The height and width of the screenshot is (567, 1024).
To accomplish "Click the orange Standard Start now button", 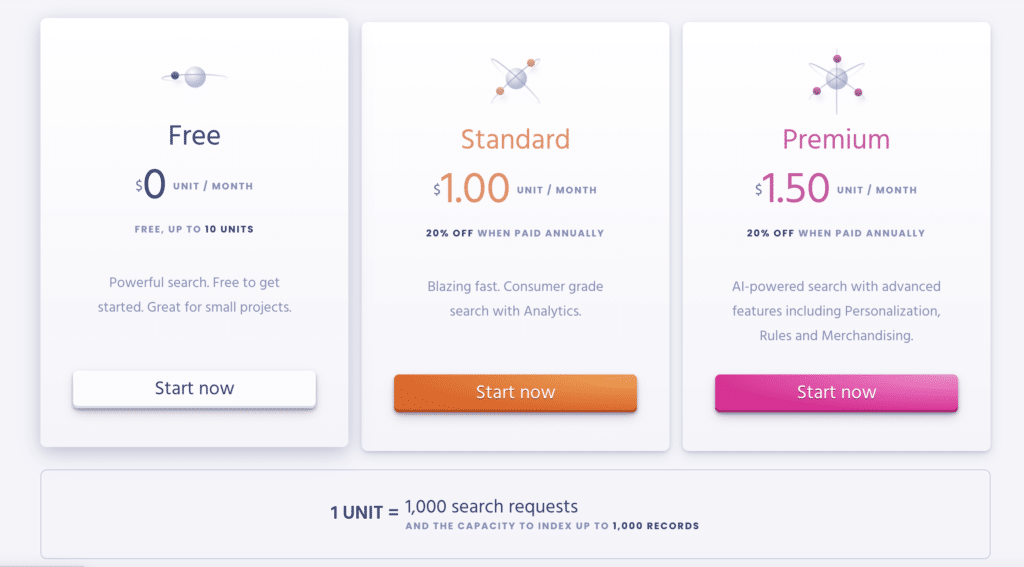I will coord(515,393).
